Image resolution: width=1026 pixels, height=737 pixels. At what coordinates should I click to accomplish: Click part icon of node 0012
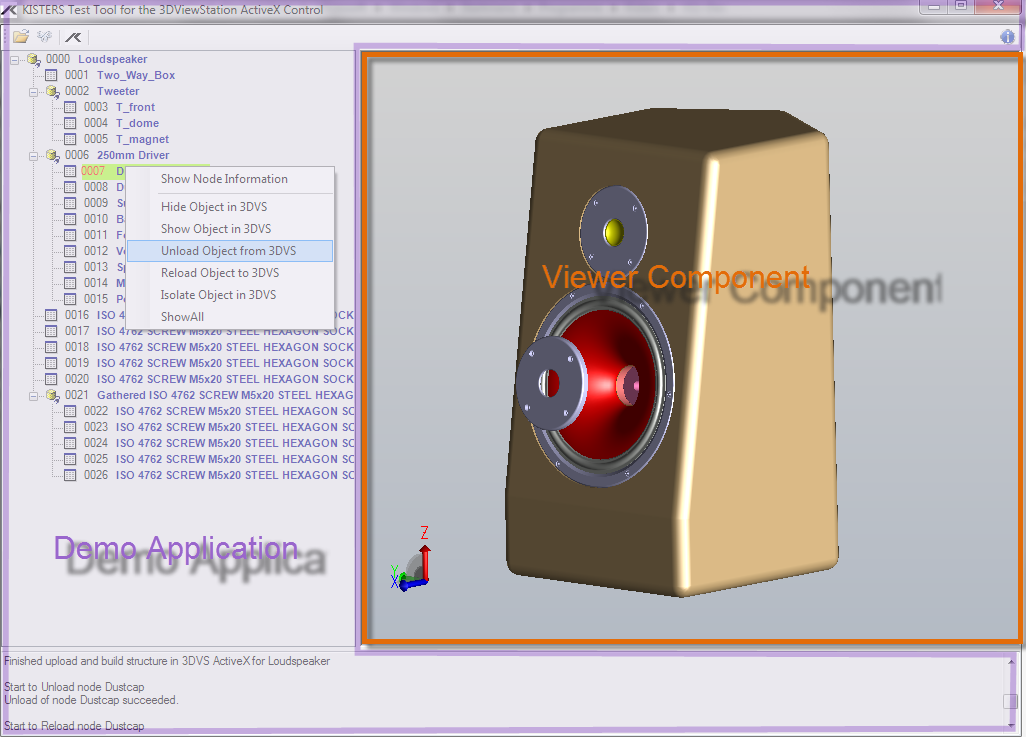tap(70, 251)
